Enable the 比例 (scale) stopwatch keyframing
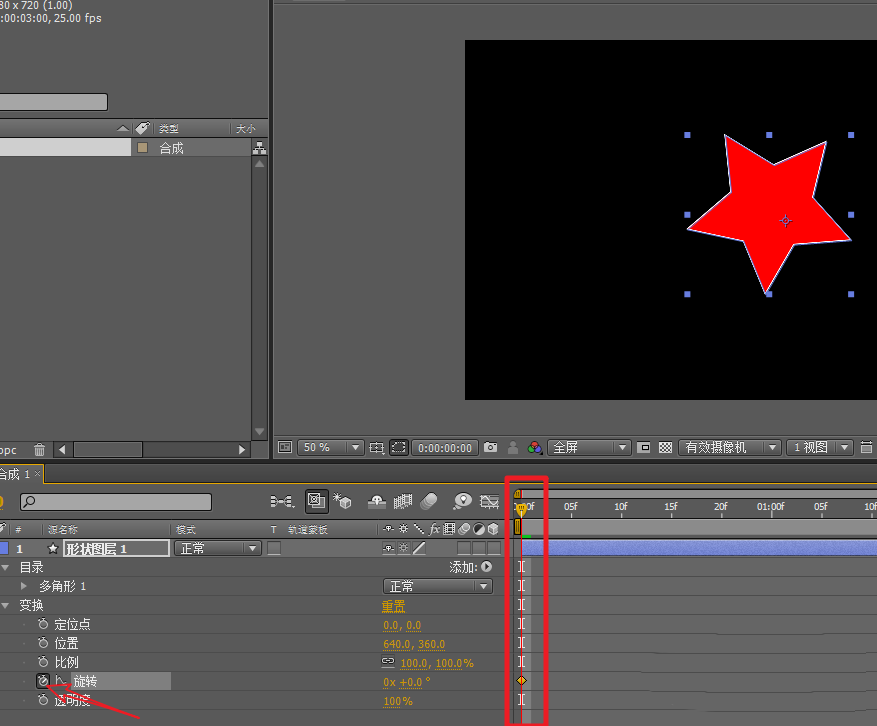This screenshot has width=877, height=726. [x=43, y=662]
